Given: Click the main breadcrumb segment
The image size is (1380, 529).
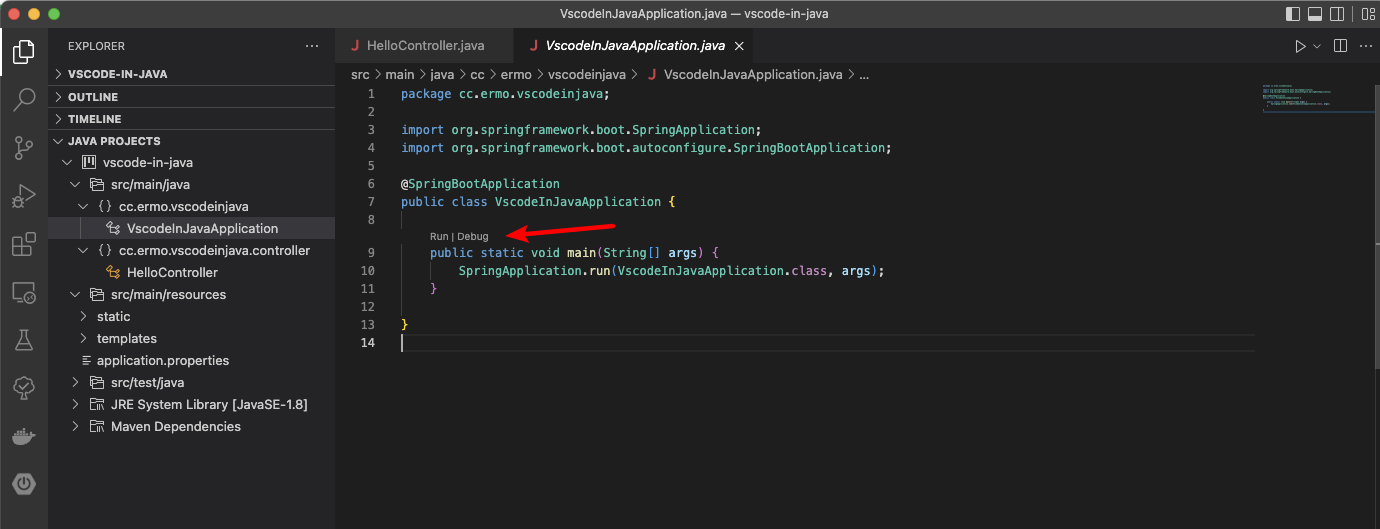Looking at the screenshot, I should coord(400,74).
